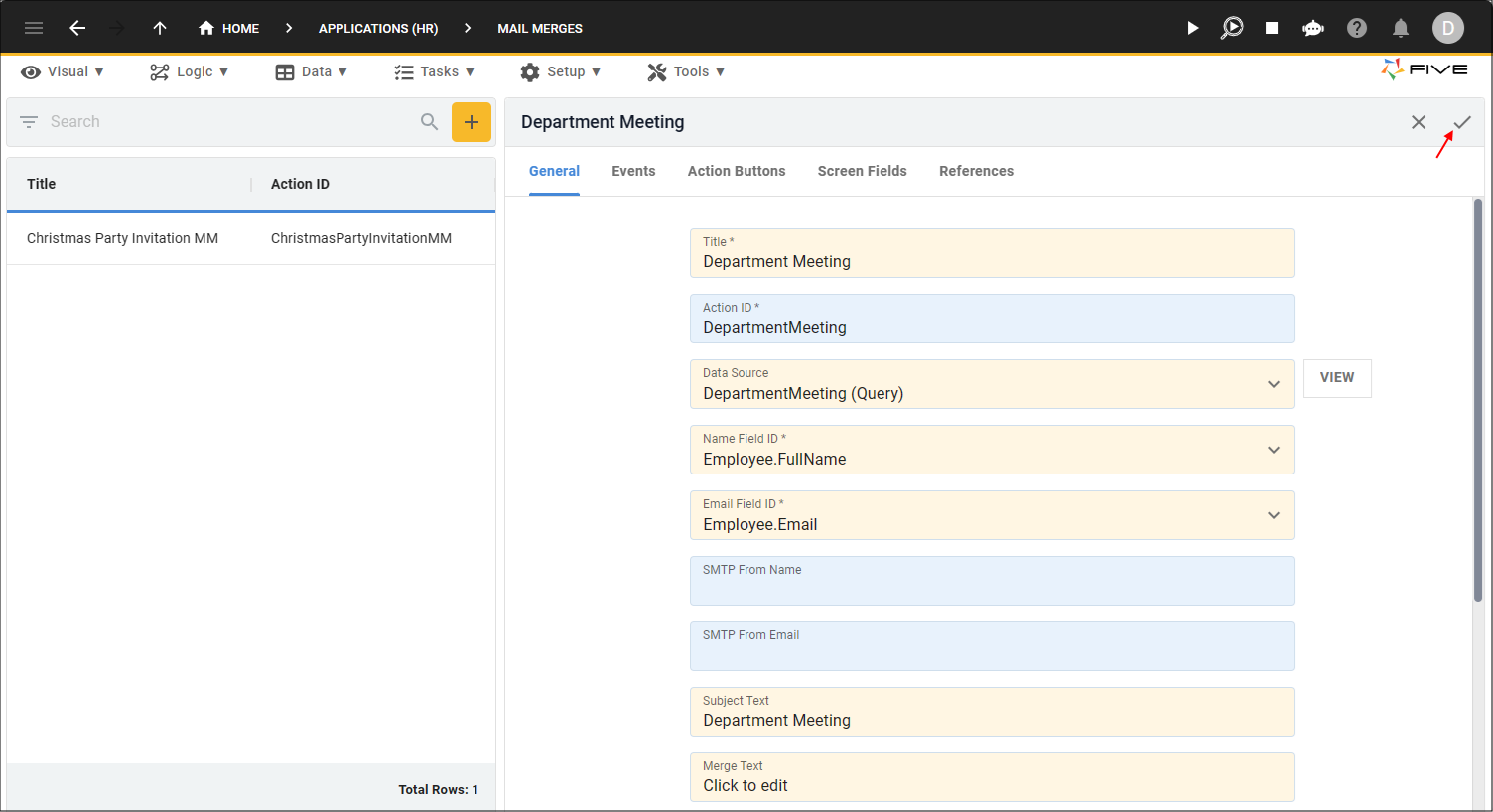Add a new mail merge with plus button
This screenshot has width=1493, height=812.
coord(472,122)
